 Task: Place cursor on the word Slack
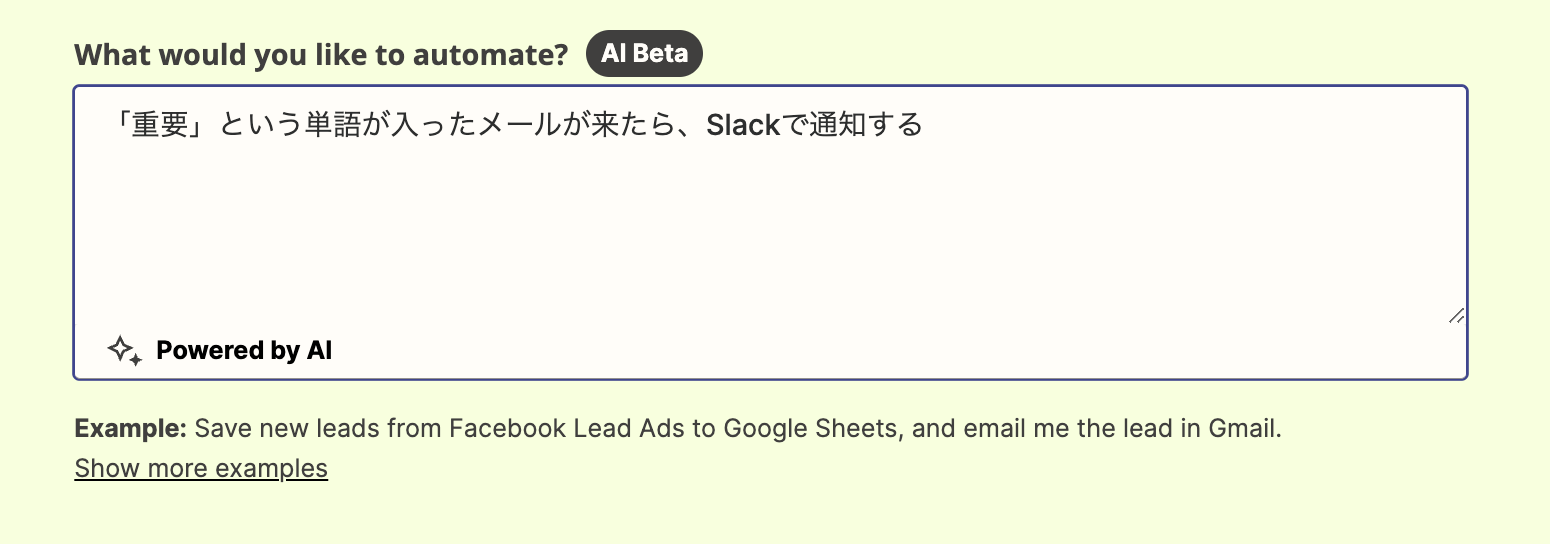pyautogui.click(x=742, y=126)
